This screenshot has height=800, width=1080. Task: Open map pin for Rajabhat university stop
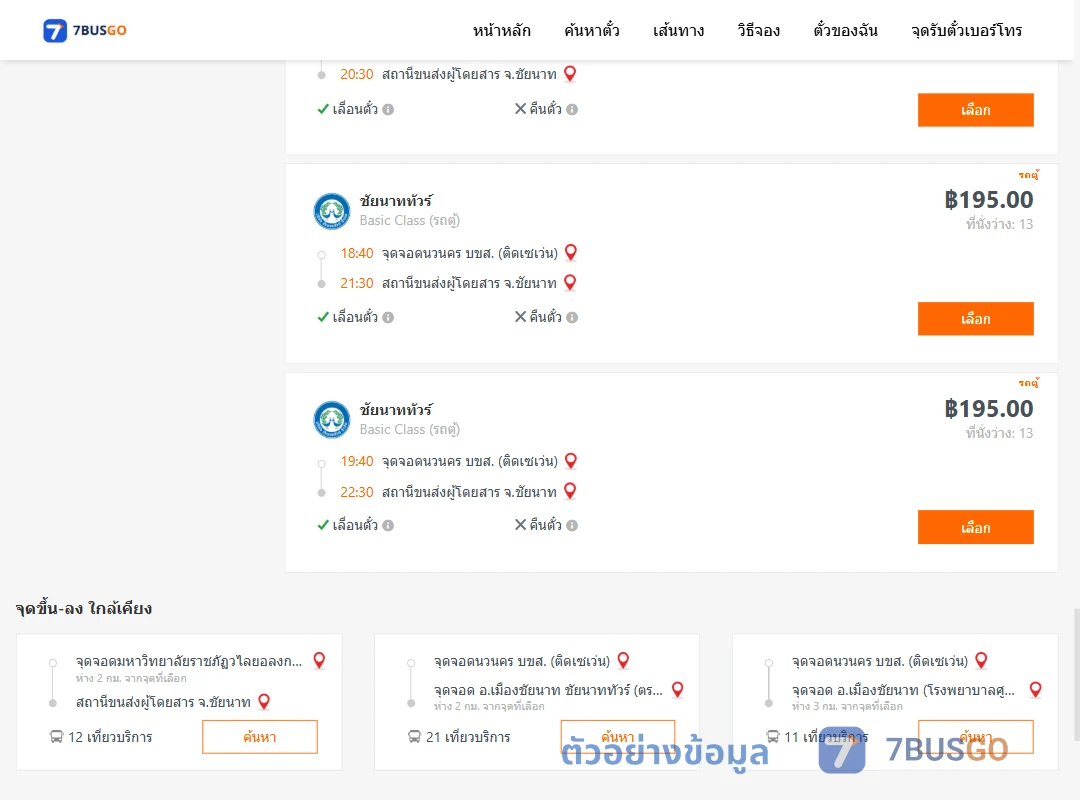click(319, 660)
